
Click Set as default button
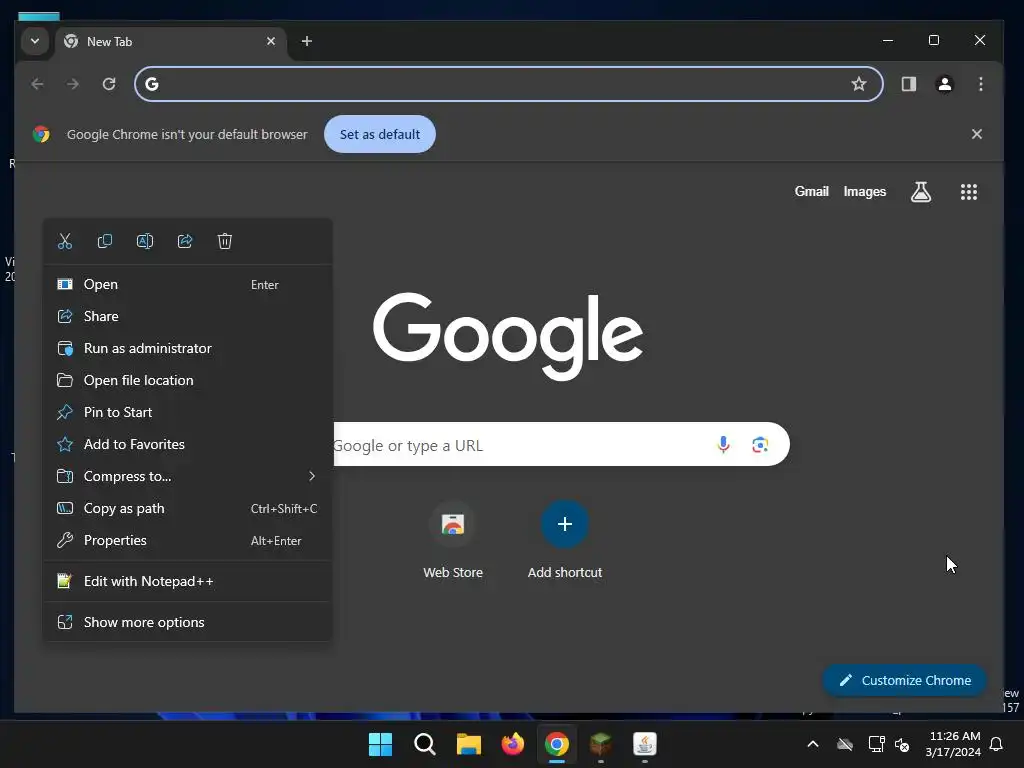coord(380,135)
